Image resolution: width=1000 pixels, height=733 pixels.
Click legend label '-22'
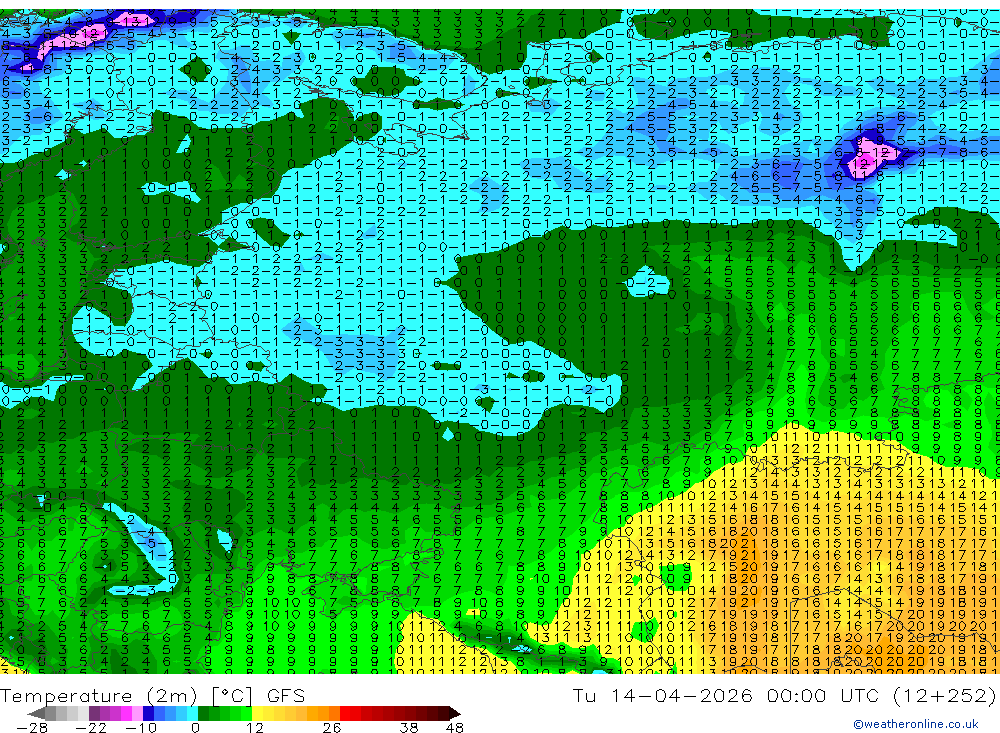[91, 728]
